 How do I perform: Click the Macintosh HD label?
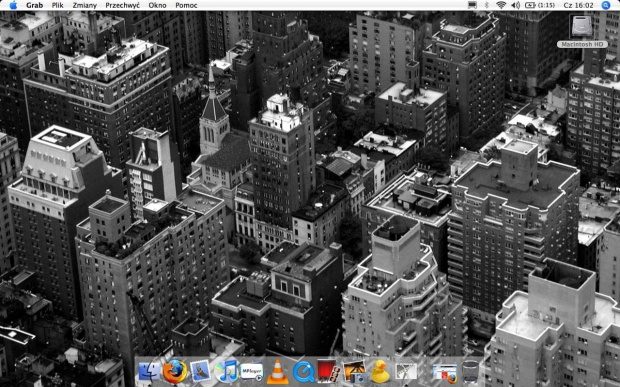point(582,44)
